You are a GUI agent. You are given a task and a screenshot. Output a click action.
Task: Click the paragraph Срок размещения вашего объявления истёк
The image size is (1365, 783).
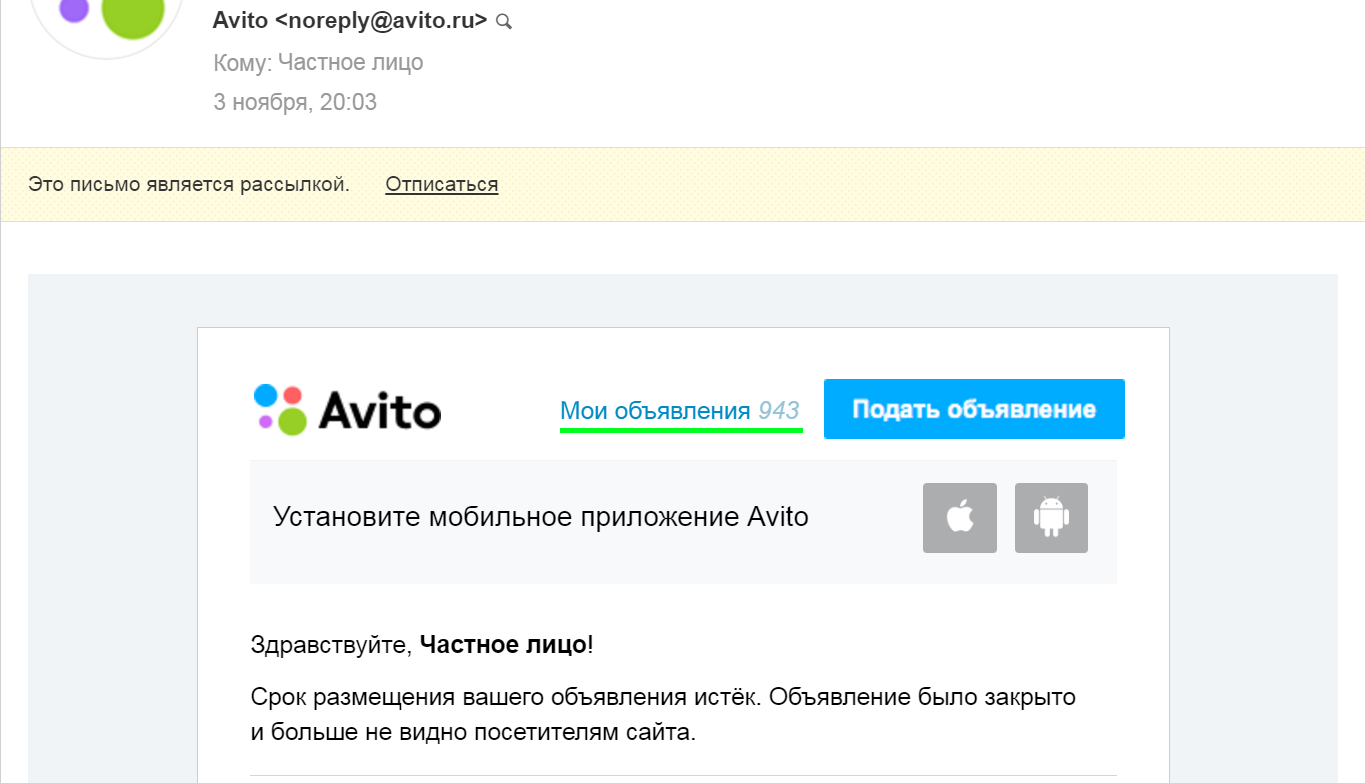(663, 714)
